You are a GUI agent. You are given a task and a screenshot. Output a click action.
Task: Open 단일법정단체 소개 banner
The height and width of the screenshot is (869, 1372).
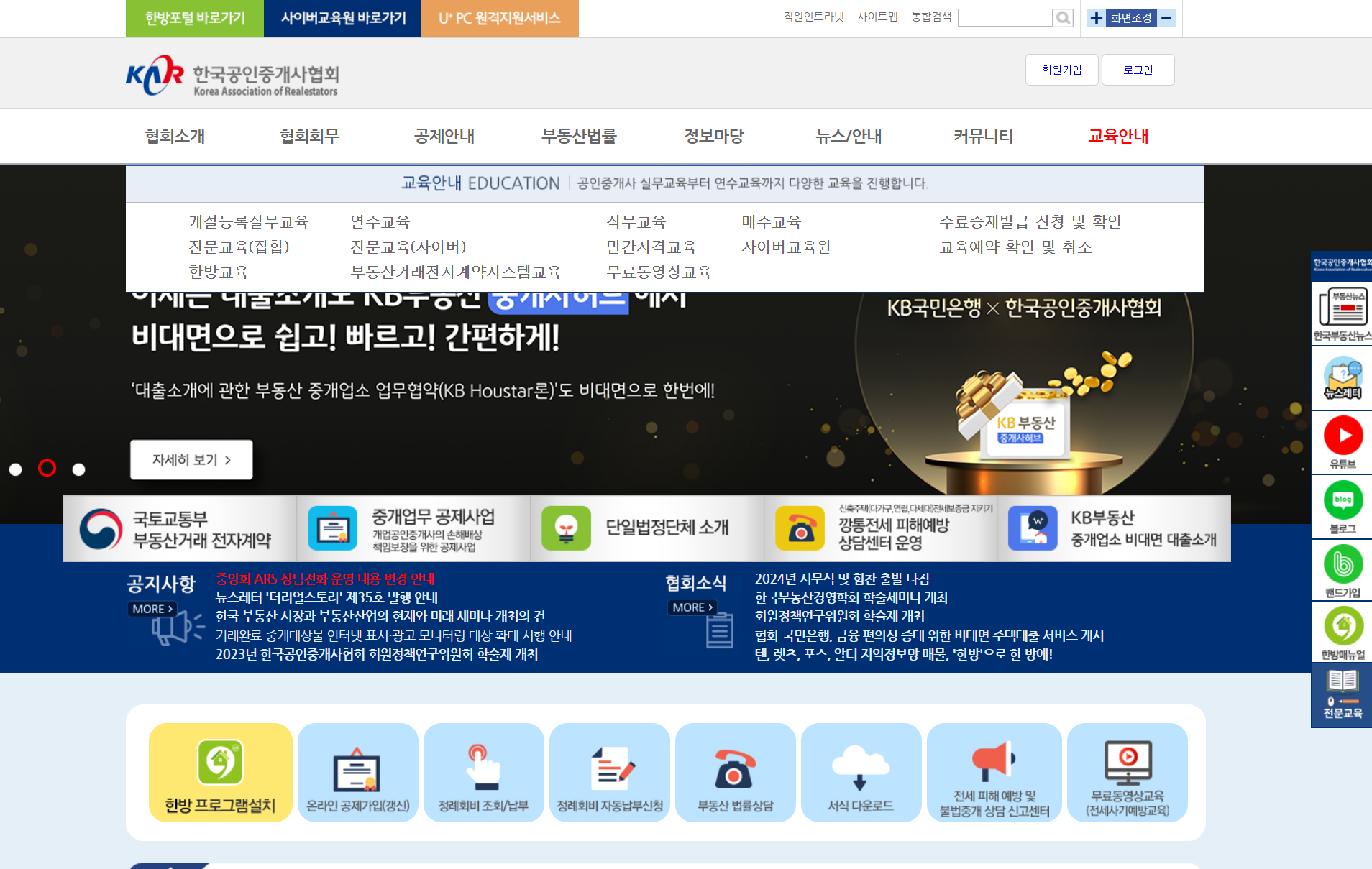[x=647, y=528]
